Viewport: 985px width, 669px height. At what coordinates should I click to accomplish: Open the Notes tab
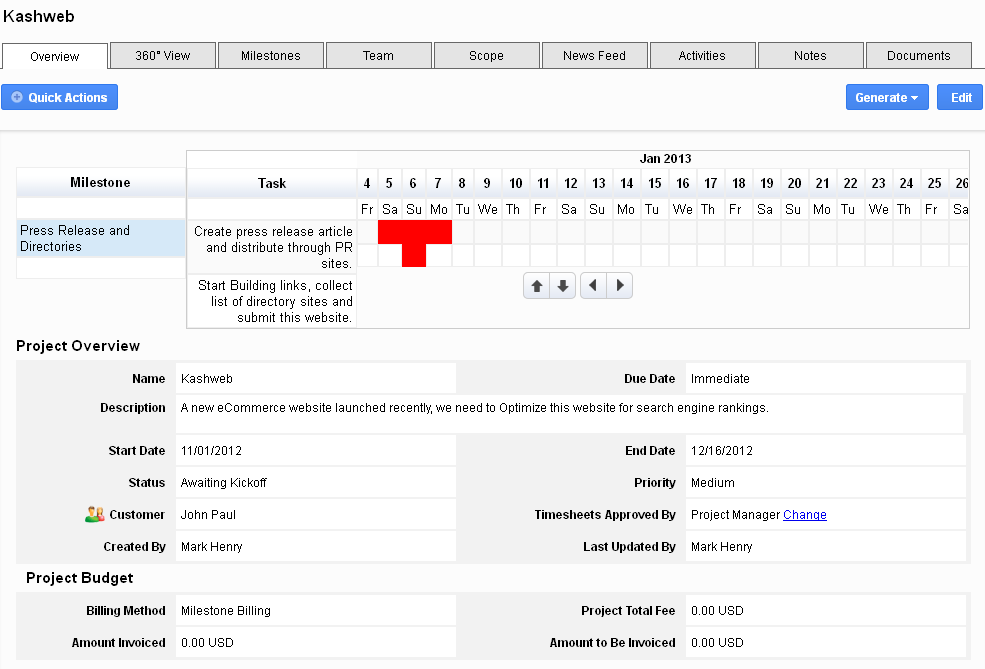point(810,56)
